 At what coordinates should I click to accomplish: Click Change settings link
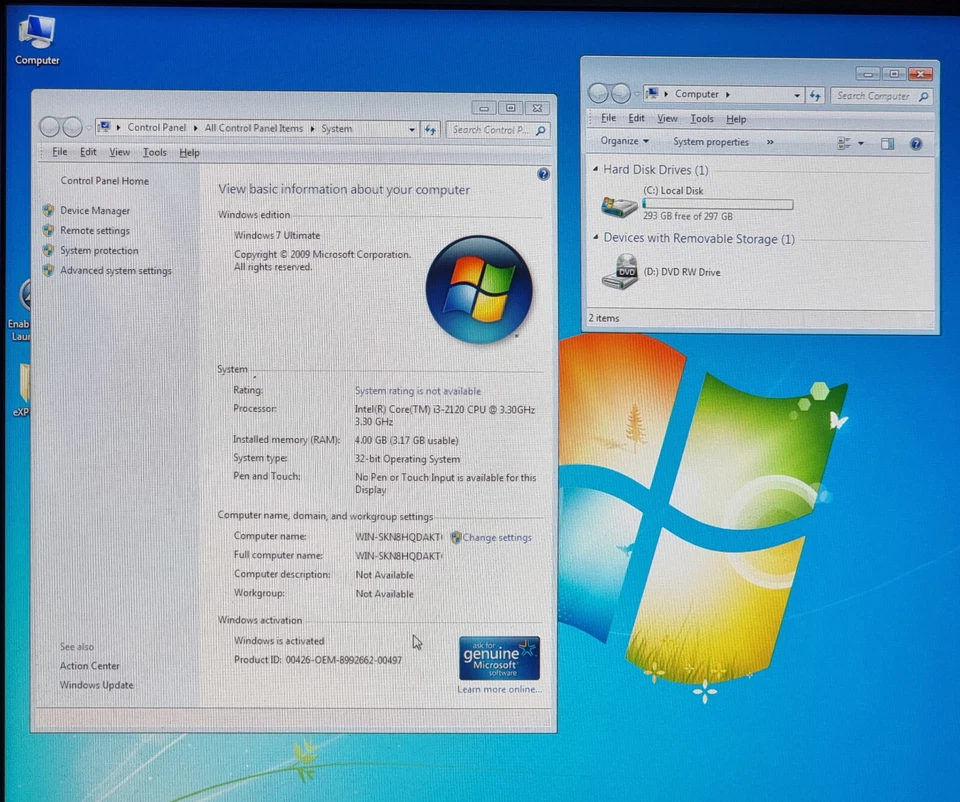497,538
